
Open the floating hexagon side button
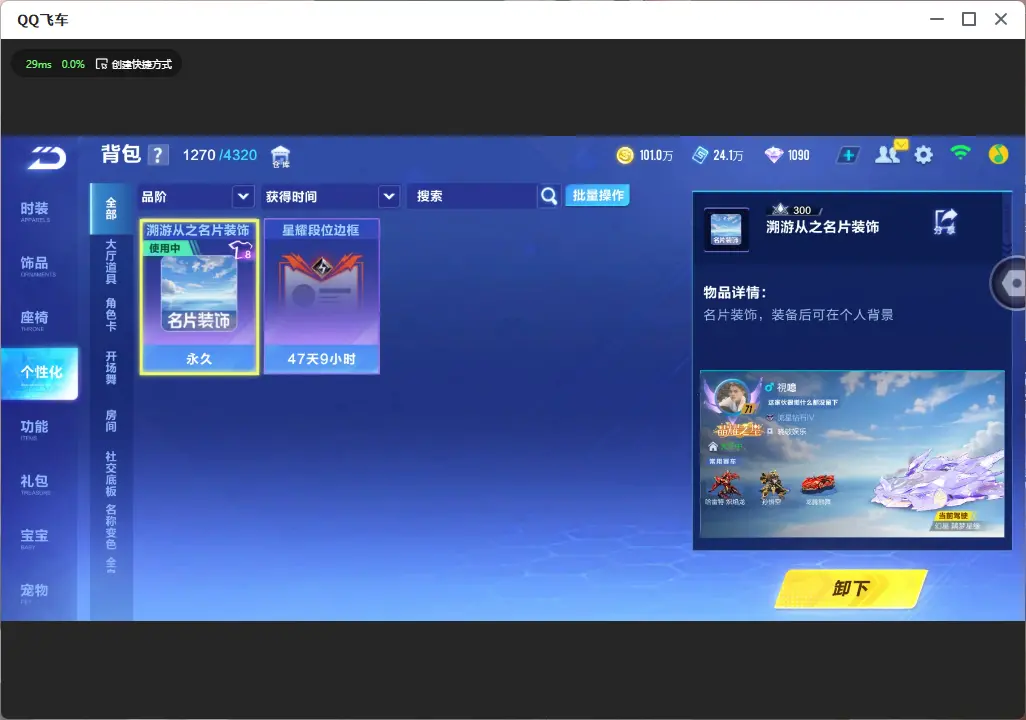coord(1009,283)
